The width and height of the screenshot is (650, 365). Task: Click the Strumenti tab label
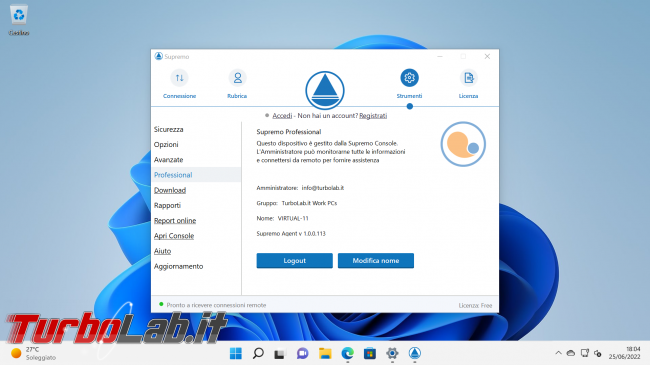tap(409, 96)
